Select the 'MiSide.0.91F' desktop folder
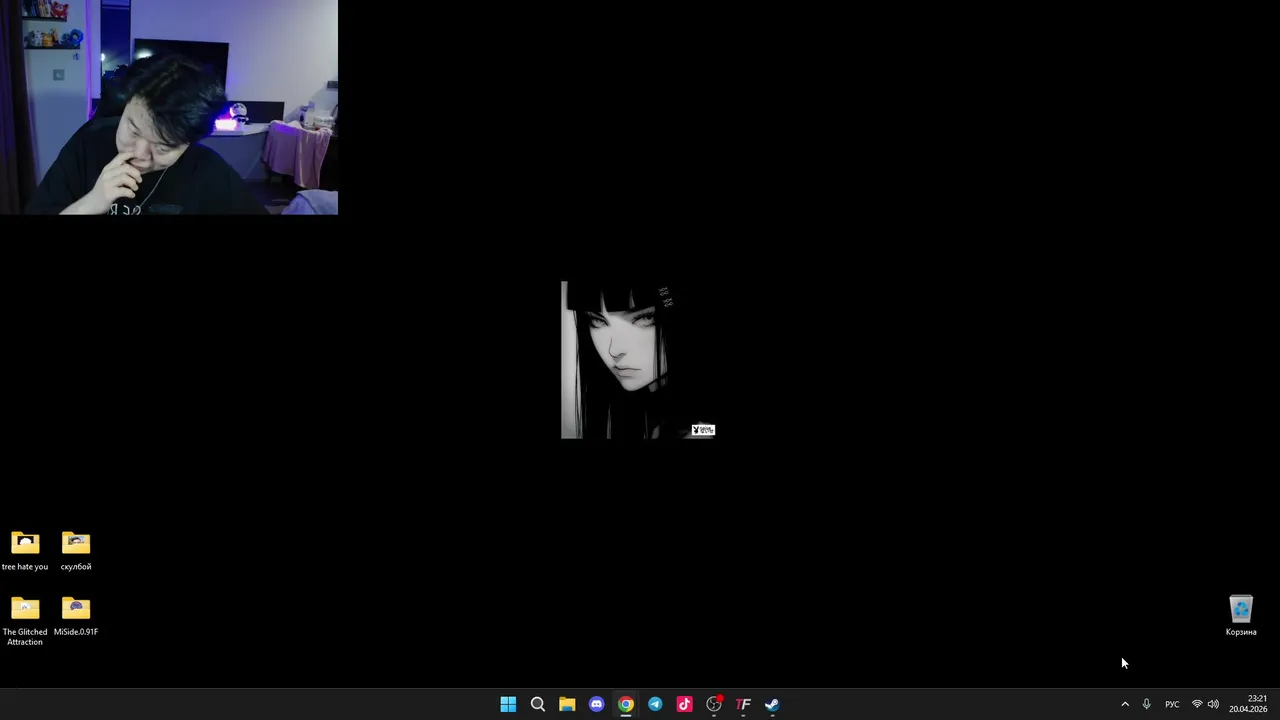The image size is (1280, 720). (x=76, y=616)
